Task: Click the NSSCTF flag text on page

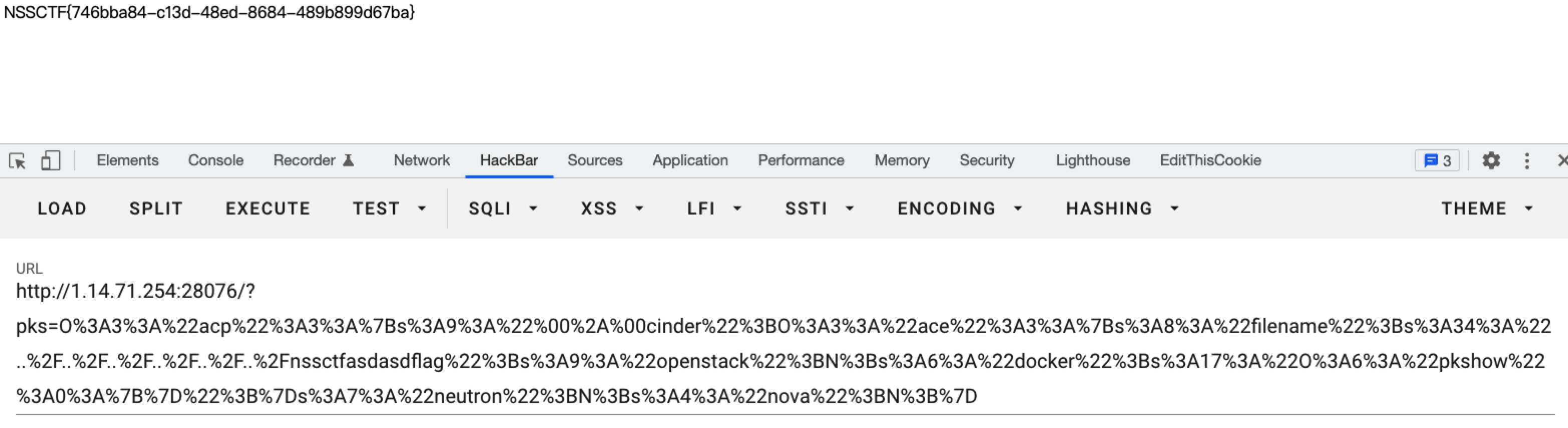Action: tap(209, 12)
